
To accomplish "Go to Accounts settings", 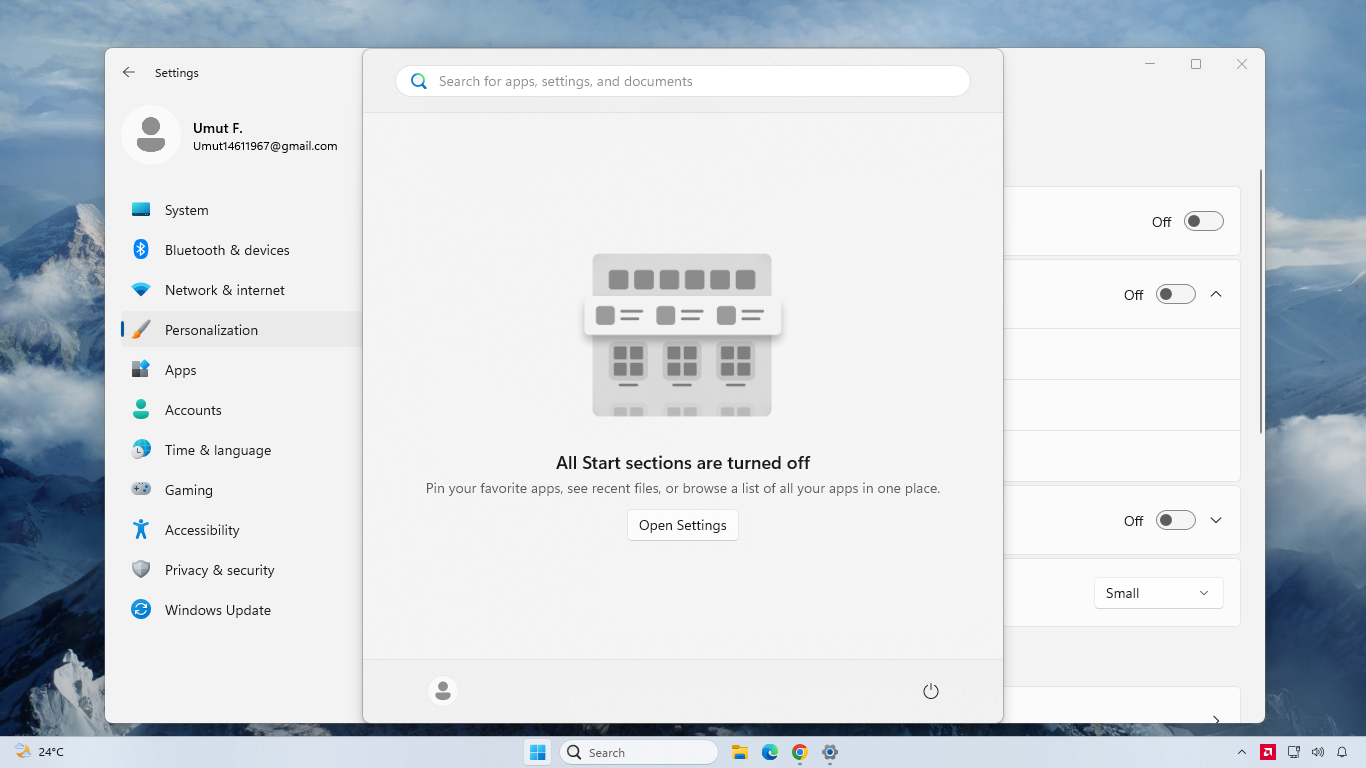I will pyautogui.click(x=241, y=410).
